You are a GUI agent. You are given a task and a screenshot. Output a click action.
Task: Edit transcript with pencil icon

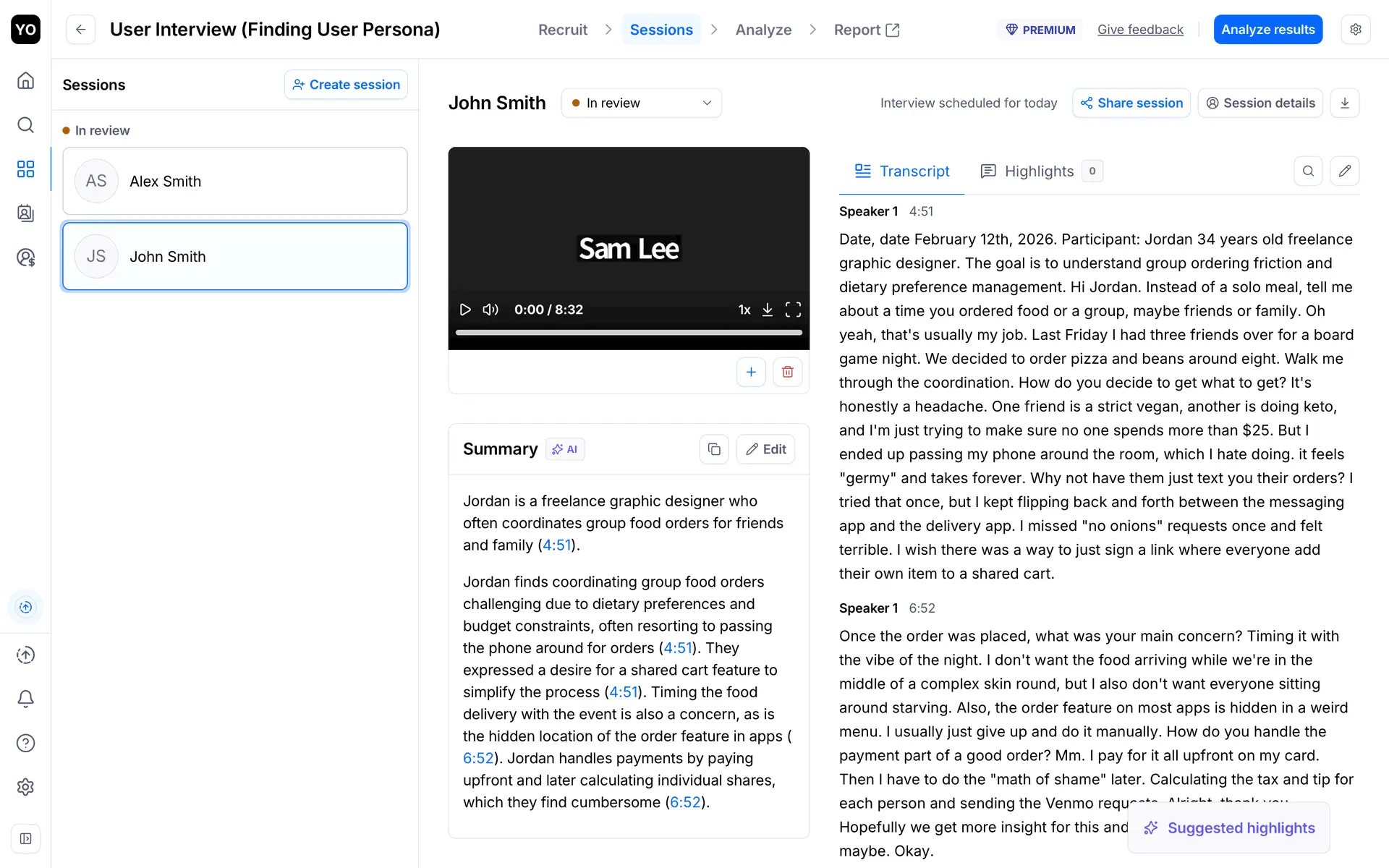[1345, 171]
